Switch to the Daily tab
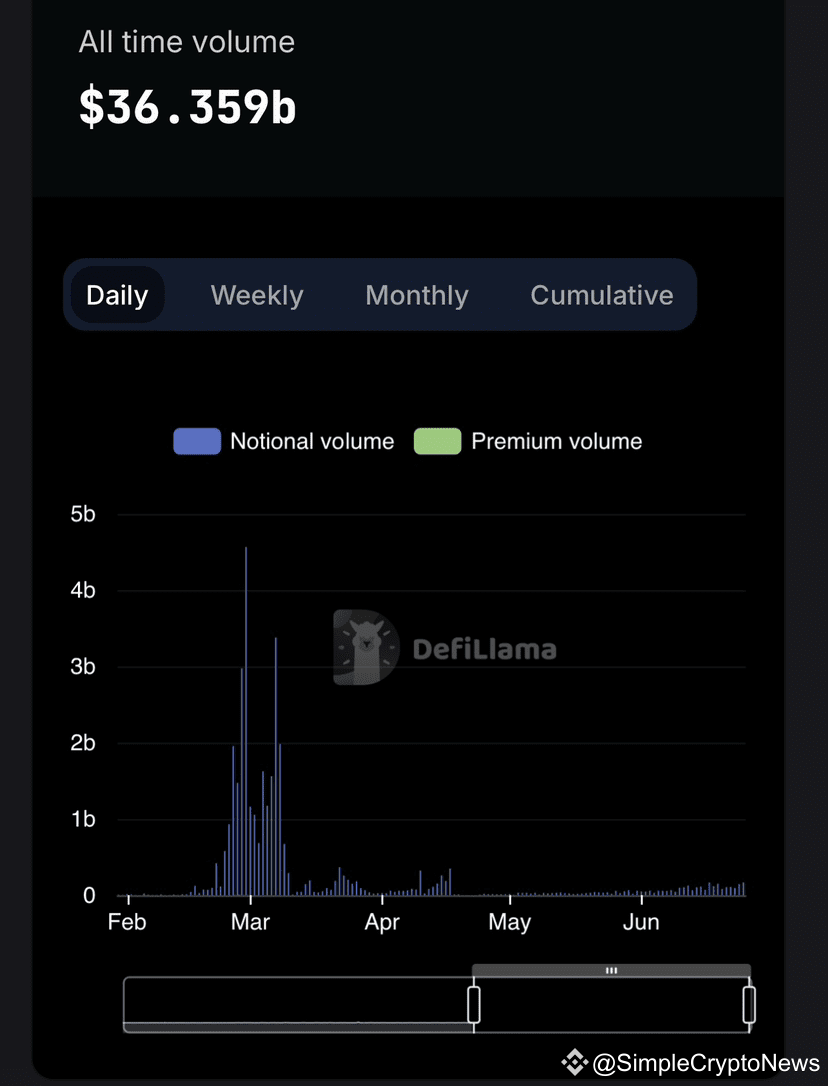This screenshot has height=1086, width=828. point(117,295)
